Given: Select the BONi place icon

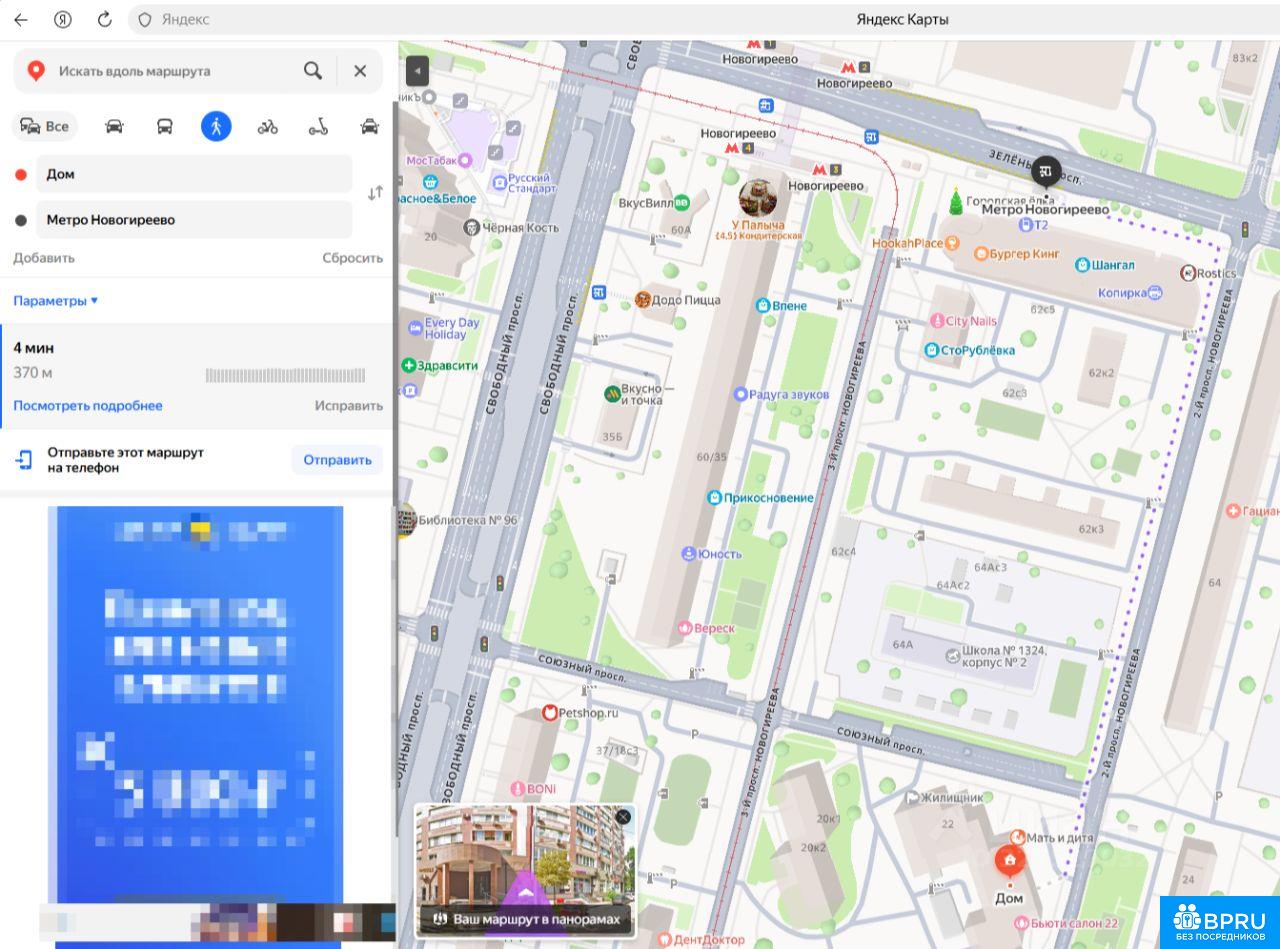Looking at the screenshot, I should pyautogui.click(x=517, y=789).
